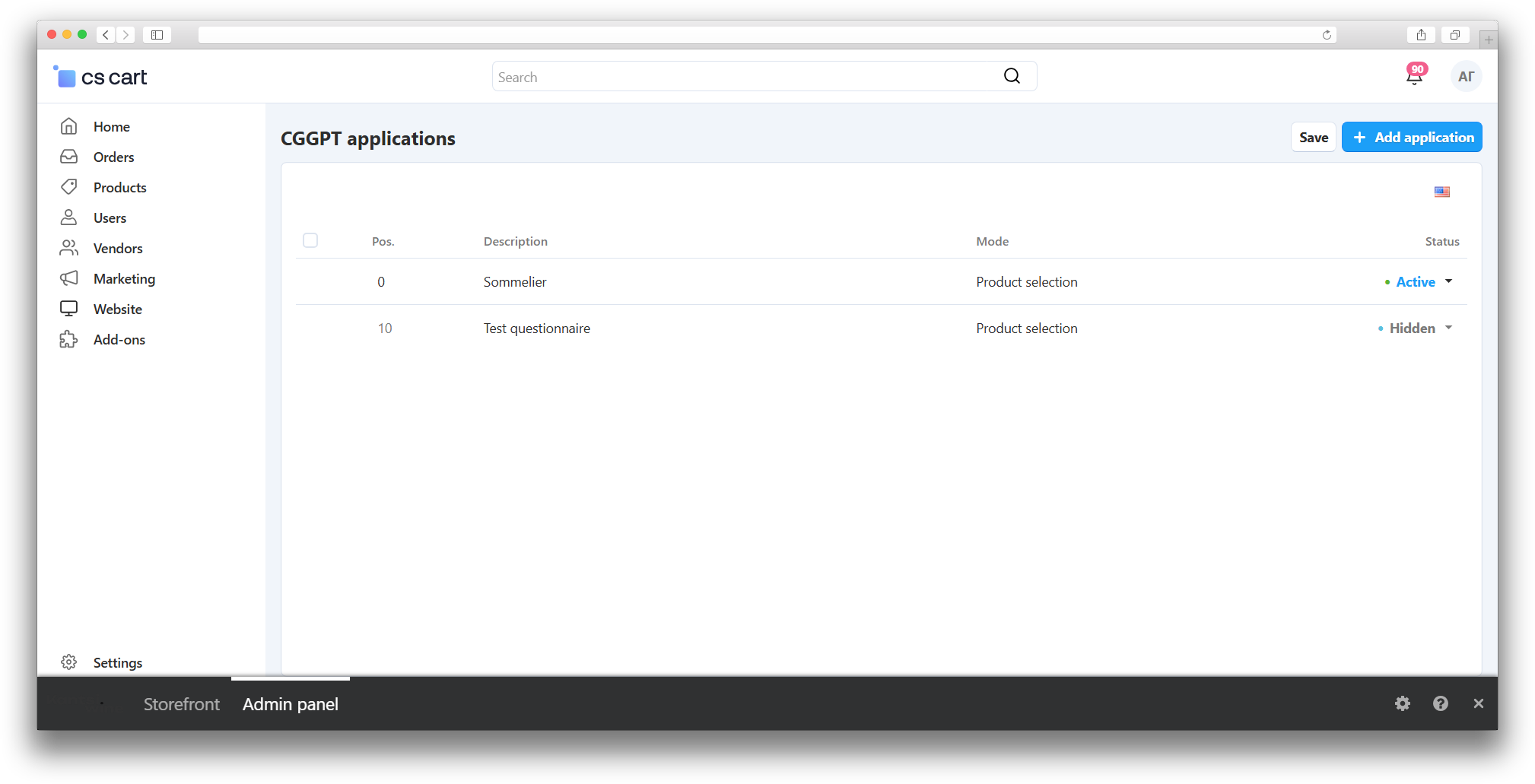Click browser back arrow
The image size is (1535, 784).
tap(106, 35)
